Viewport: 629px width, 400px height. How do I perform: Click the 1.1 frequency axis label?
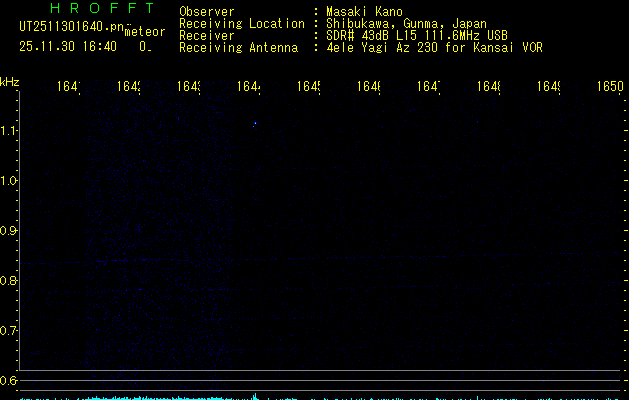pos(8,130)
